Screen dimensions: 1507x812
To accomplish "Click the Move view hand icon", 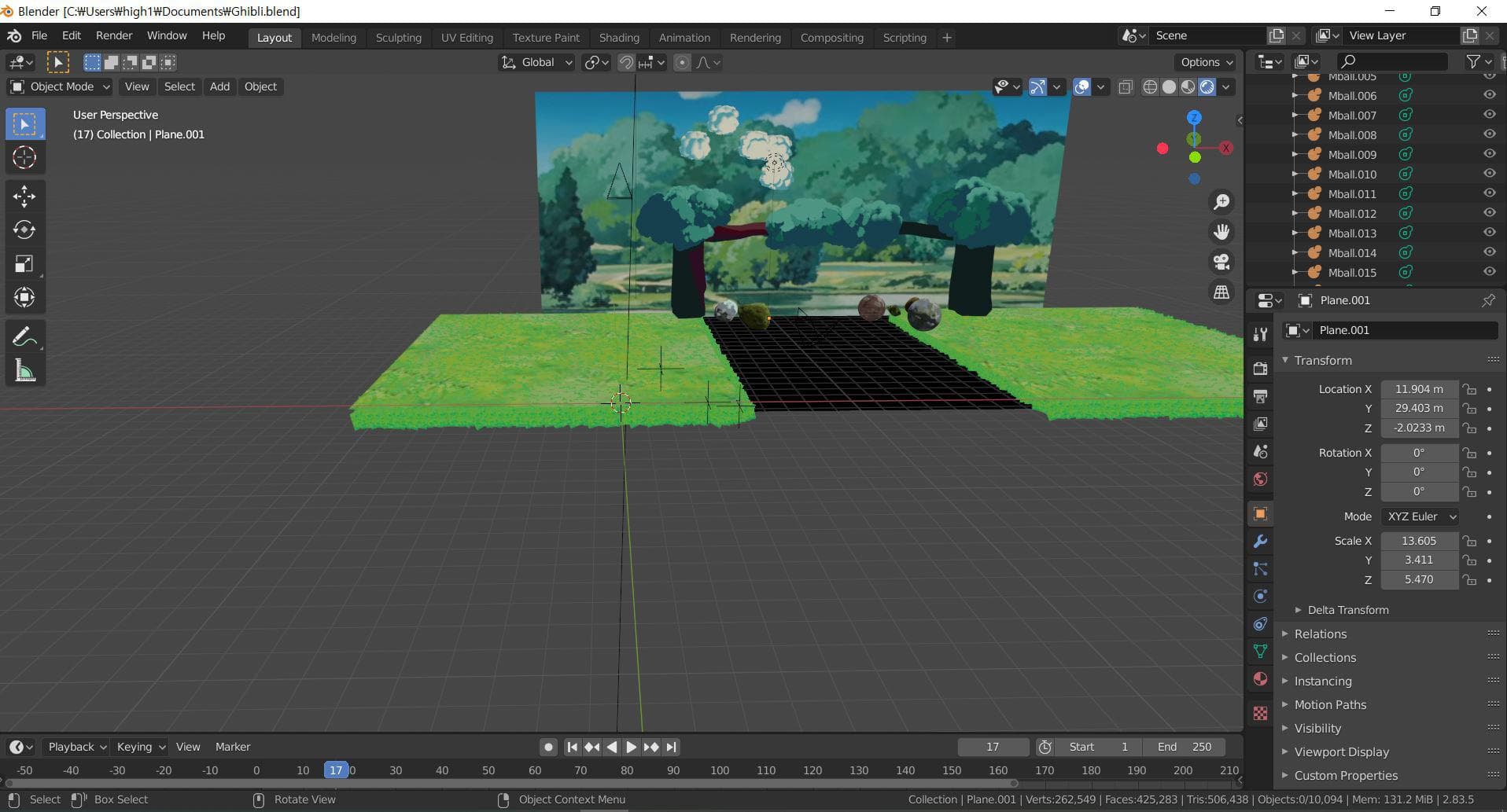I will pyautogui.click(x=1221, y=232).
